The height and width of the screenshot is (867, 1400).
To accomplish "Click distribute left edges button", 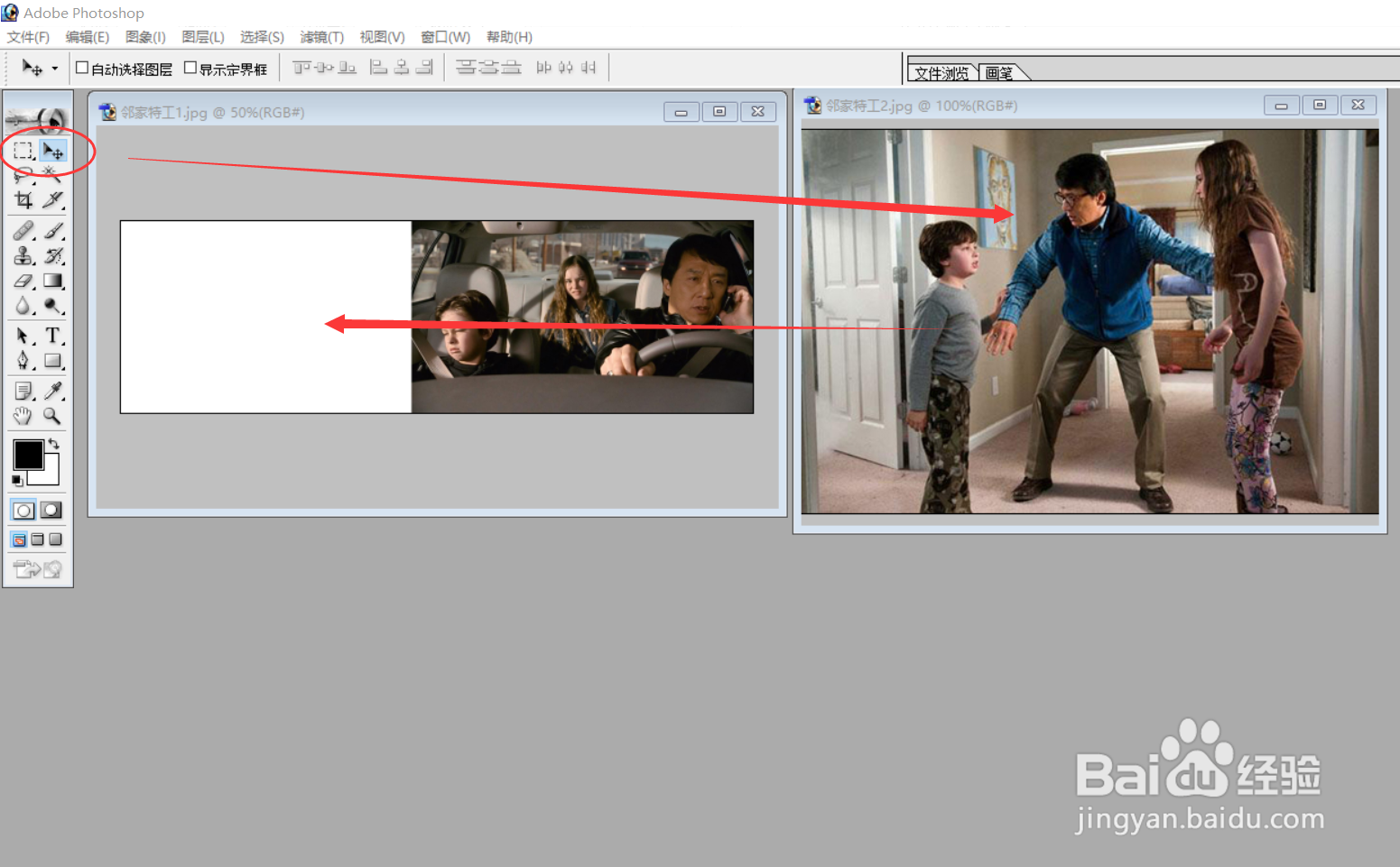I will tap(543, 68).
